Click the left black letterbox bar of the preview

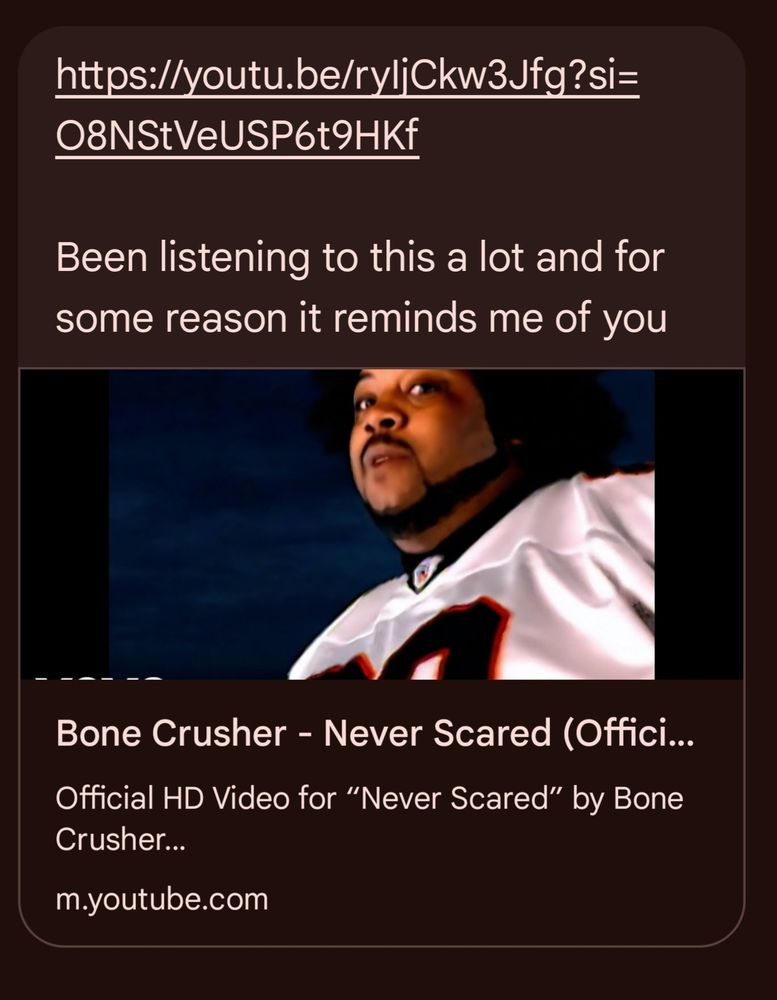coord(64,524)
